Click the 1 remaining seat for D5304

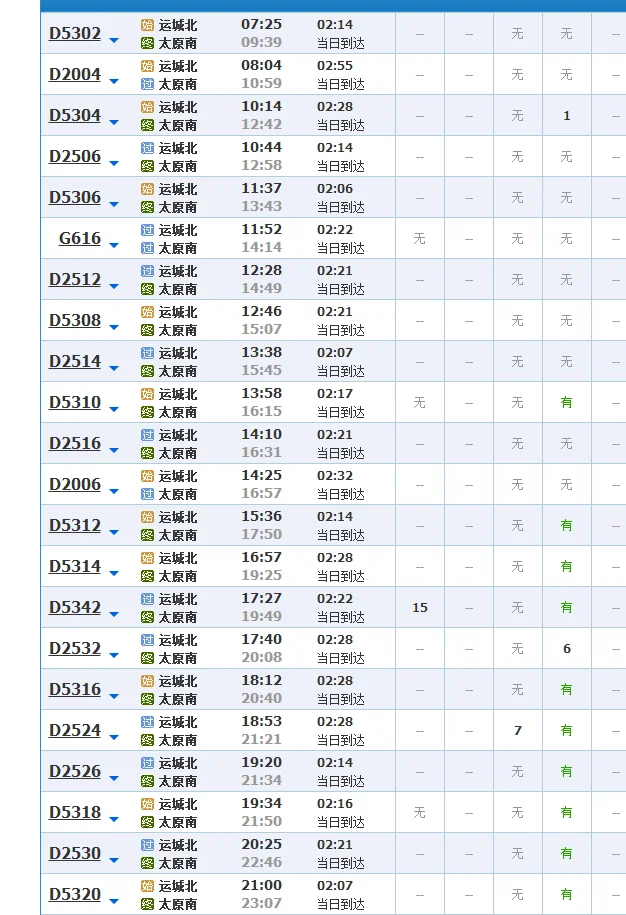point(567,115)
